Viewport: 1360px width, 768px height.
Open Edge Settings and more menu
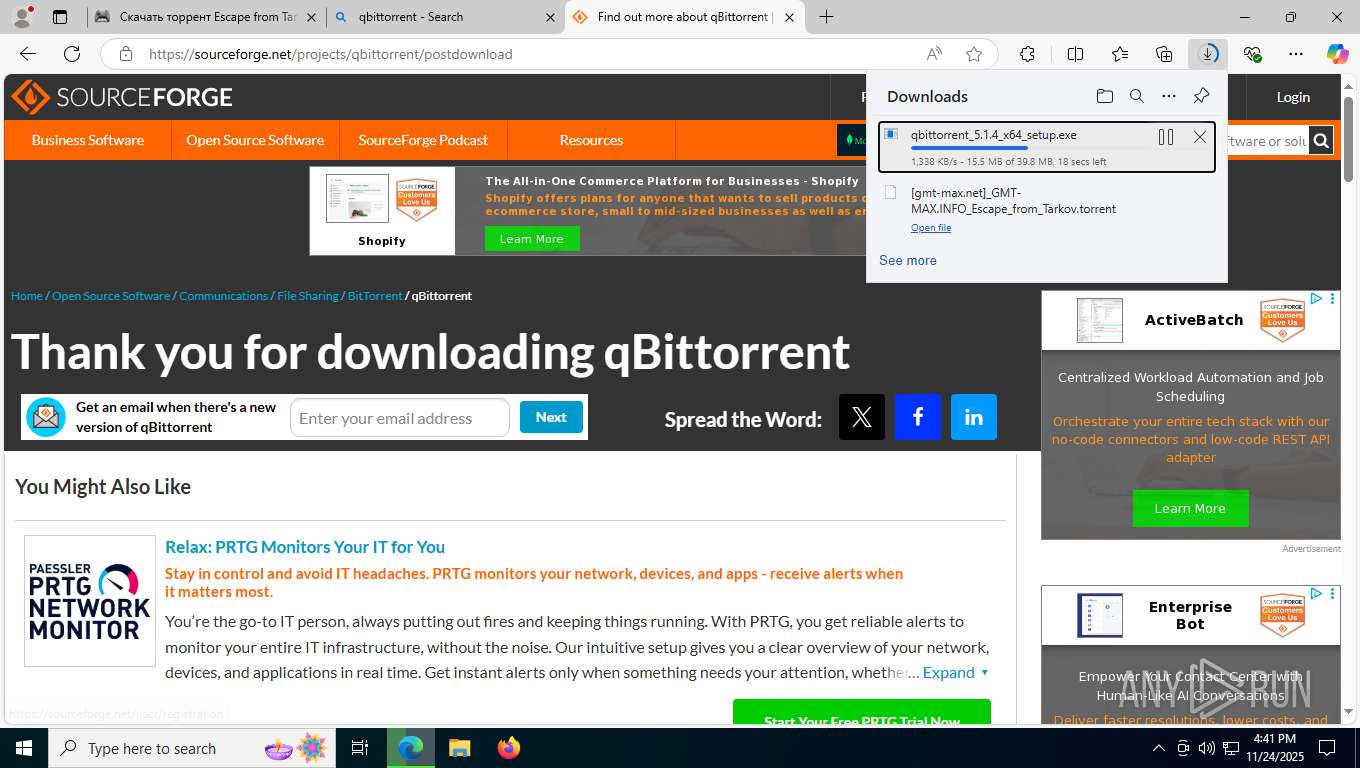pyautogui.click(x=1296, y=54)
